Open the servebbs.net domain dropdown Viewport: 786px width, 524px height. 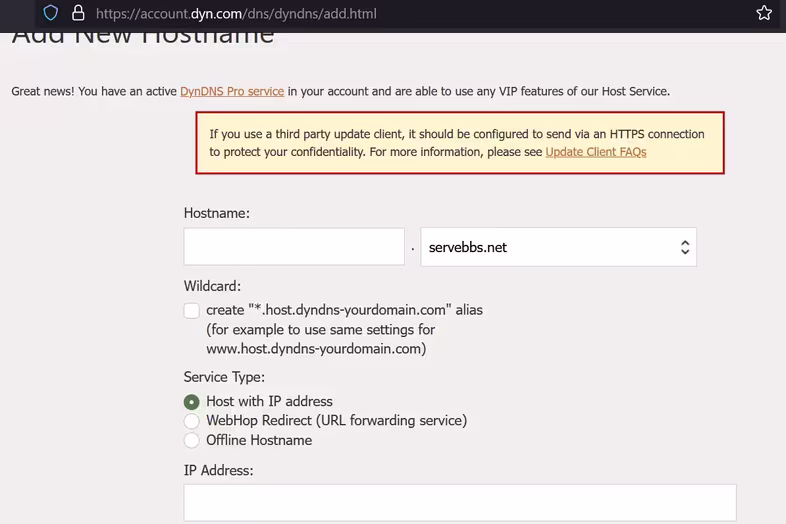[558, 247]
